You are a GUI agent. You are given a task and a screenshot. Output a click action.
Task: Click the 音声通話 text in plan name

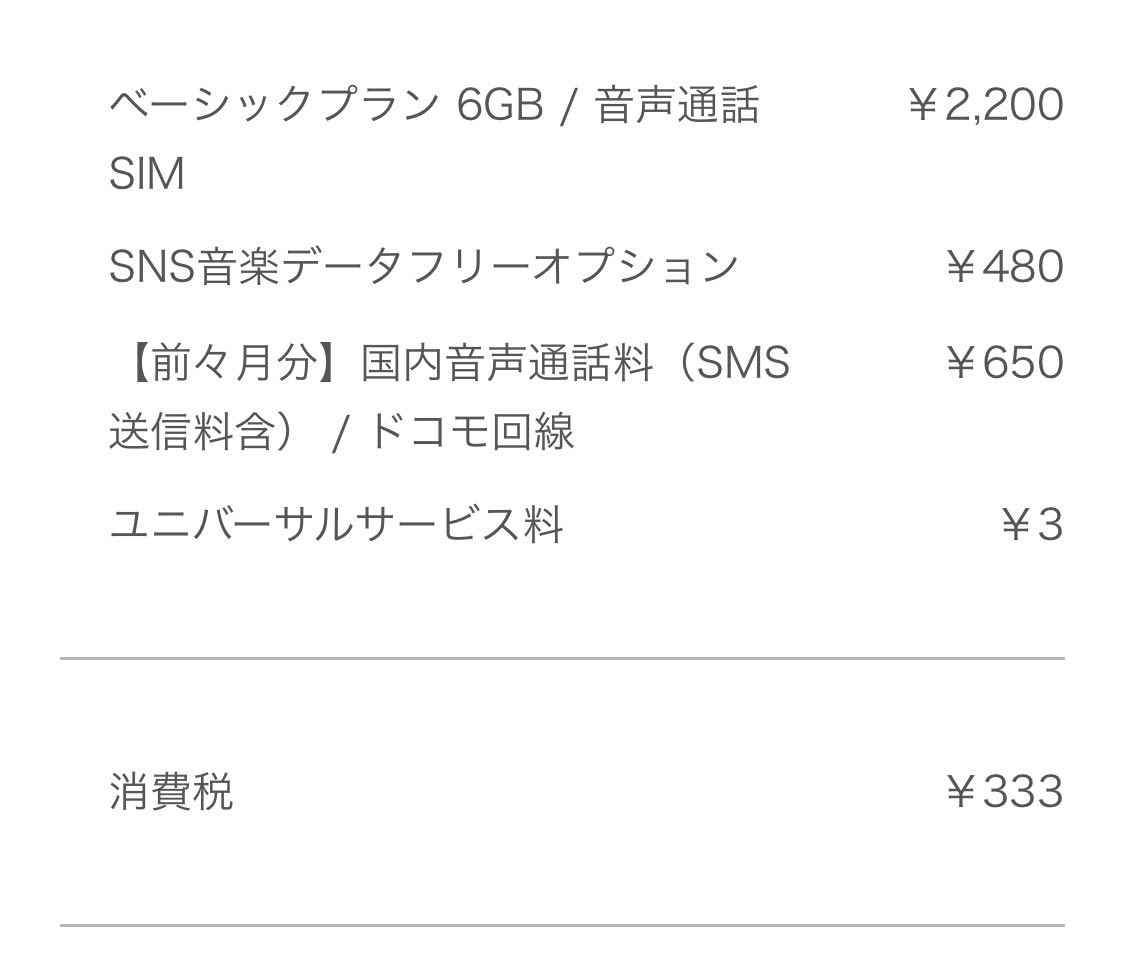point(677,105)
